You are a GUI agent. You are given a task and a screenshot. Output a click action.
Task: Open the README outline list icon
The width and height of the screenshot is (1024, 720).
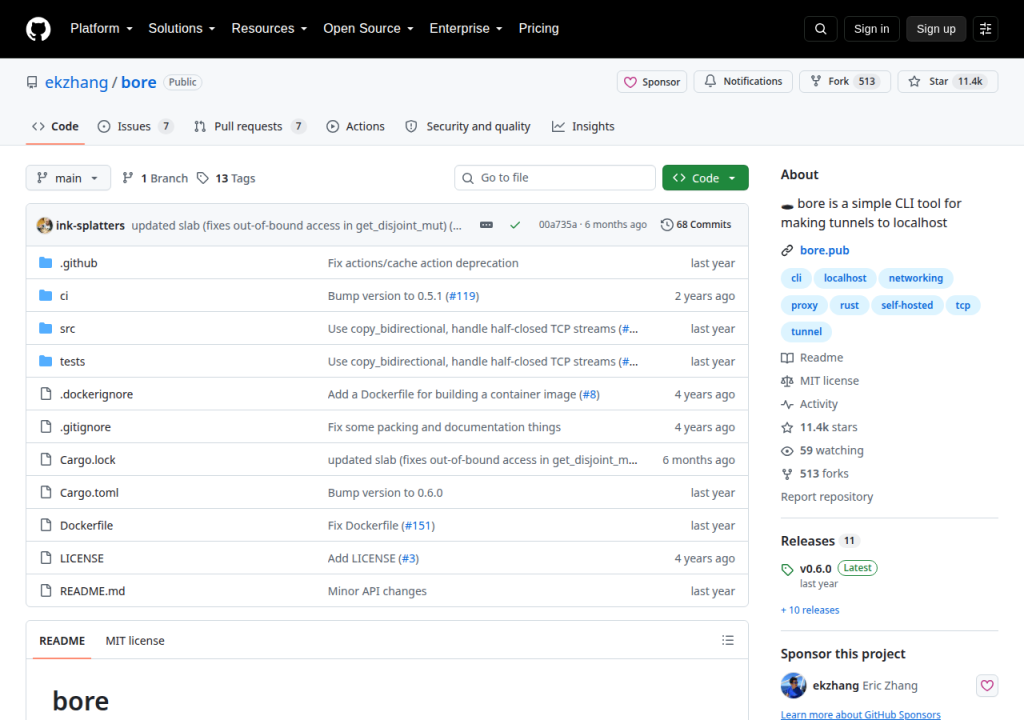tap(728, 640)
